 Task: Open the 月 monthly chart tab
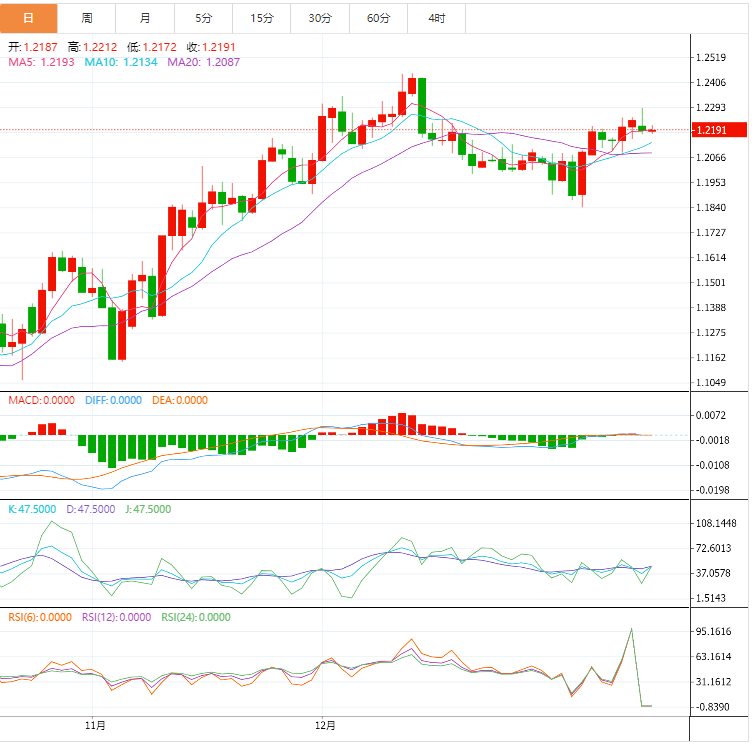click(145, 18)
